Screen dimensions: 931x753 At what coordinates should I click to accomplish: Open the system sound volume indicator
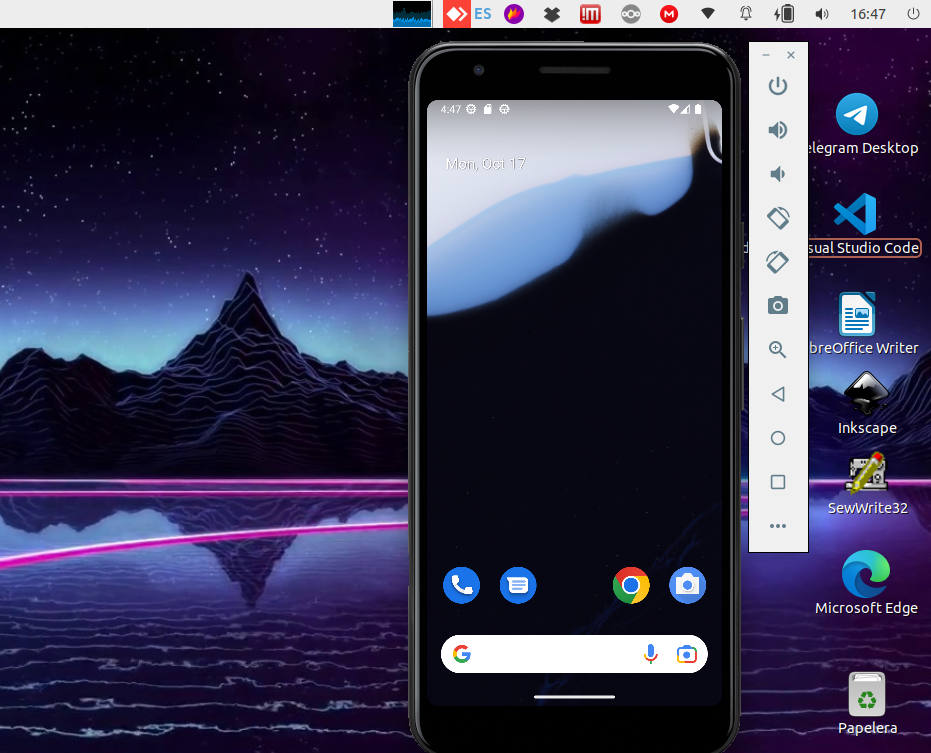tap(822, 14)
